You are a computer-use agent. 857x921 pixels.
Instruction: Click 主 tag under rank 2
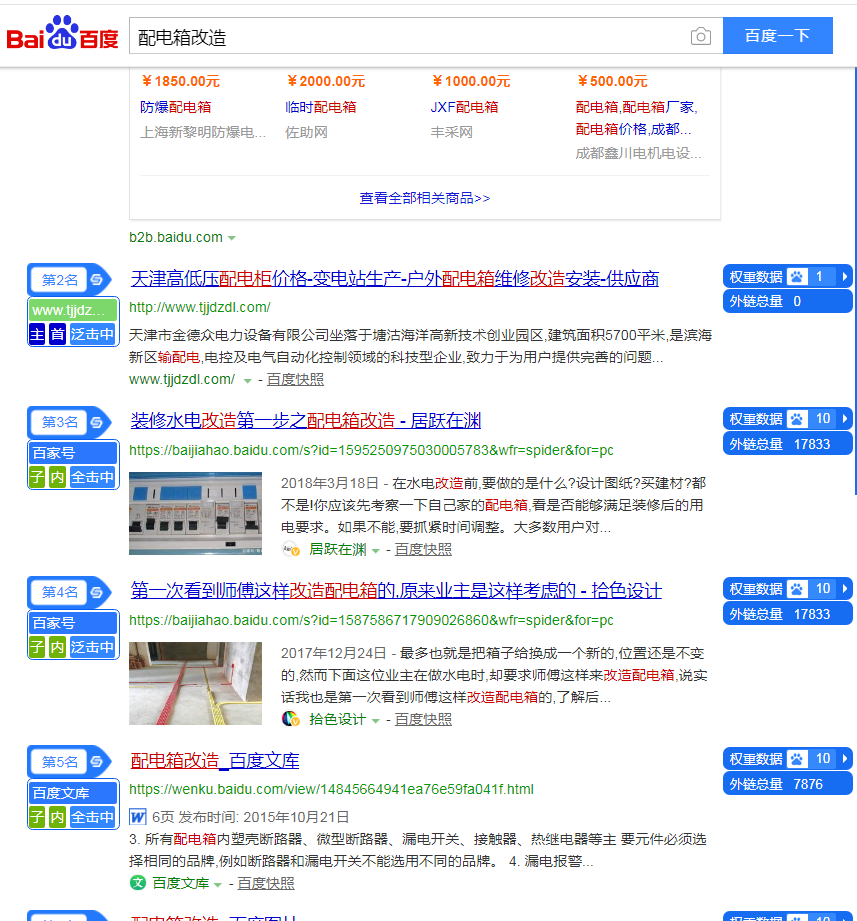37,334
